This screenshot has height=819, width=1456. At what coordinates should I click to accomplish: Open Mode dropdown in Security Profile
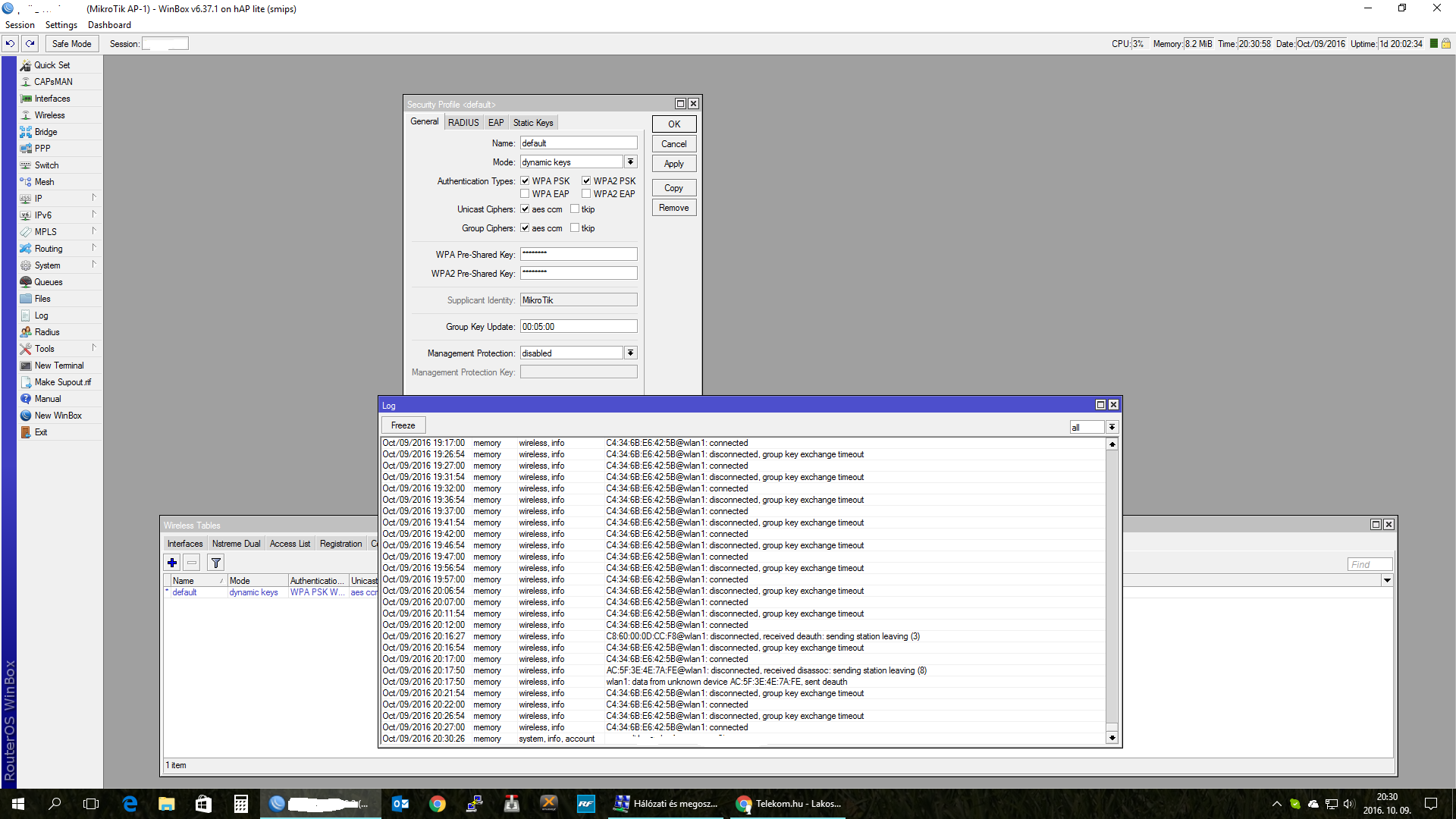point(630,162)
